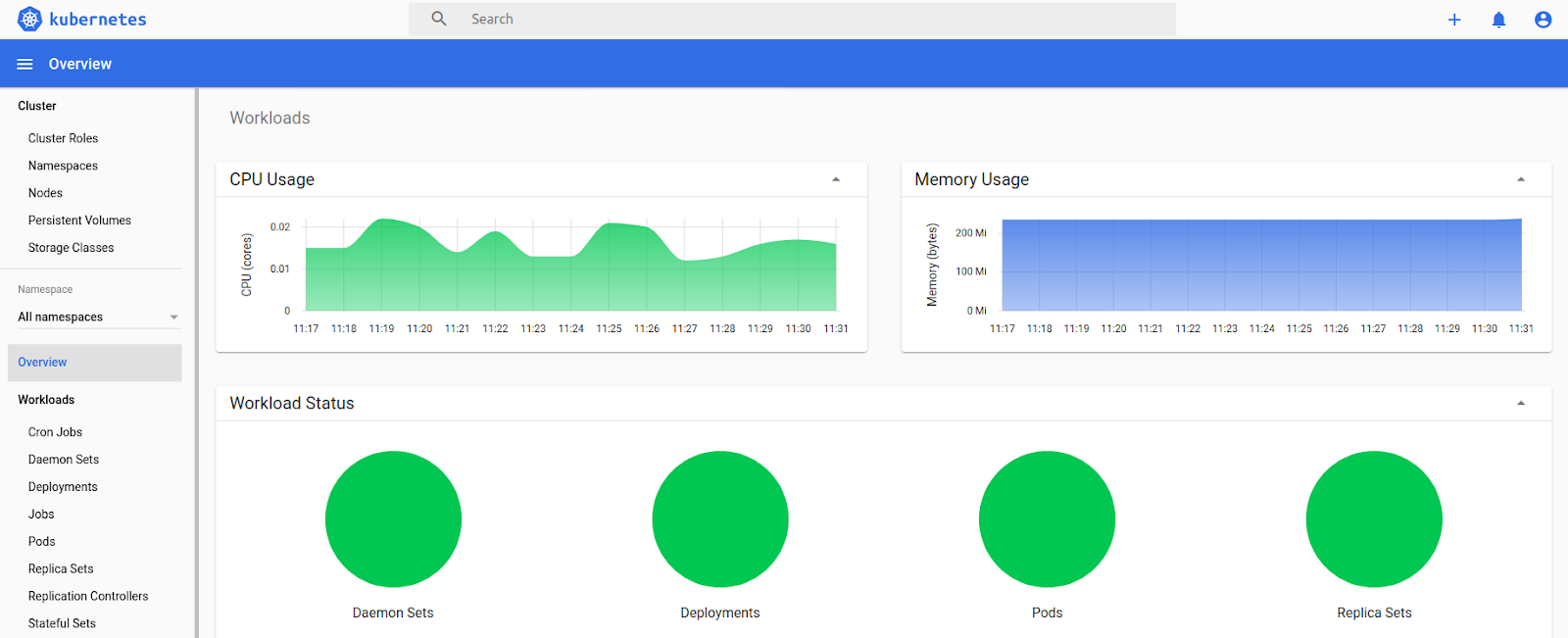Go to Replica Sets in sidebar
Screen dimensions: 1568x638
point(61,569)
